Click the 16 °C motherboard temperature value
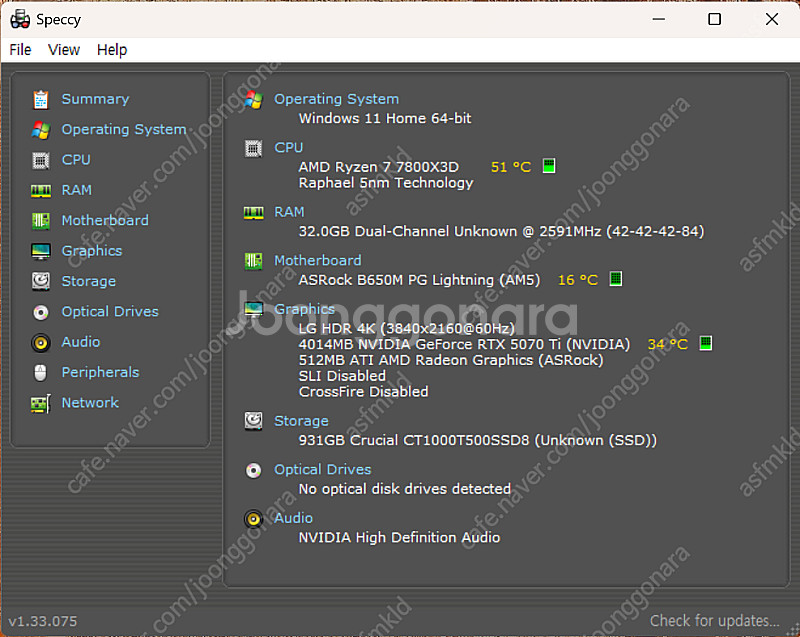The image size is (800, 637). click(x=578, y=280)
